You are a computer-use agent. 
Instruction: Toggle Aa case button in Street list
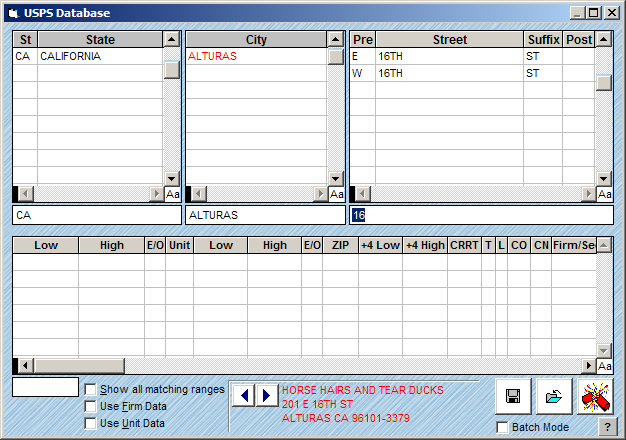coord(604,194)
